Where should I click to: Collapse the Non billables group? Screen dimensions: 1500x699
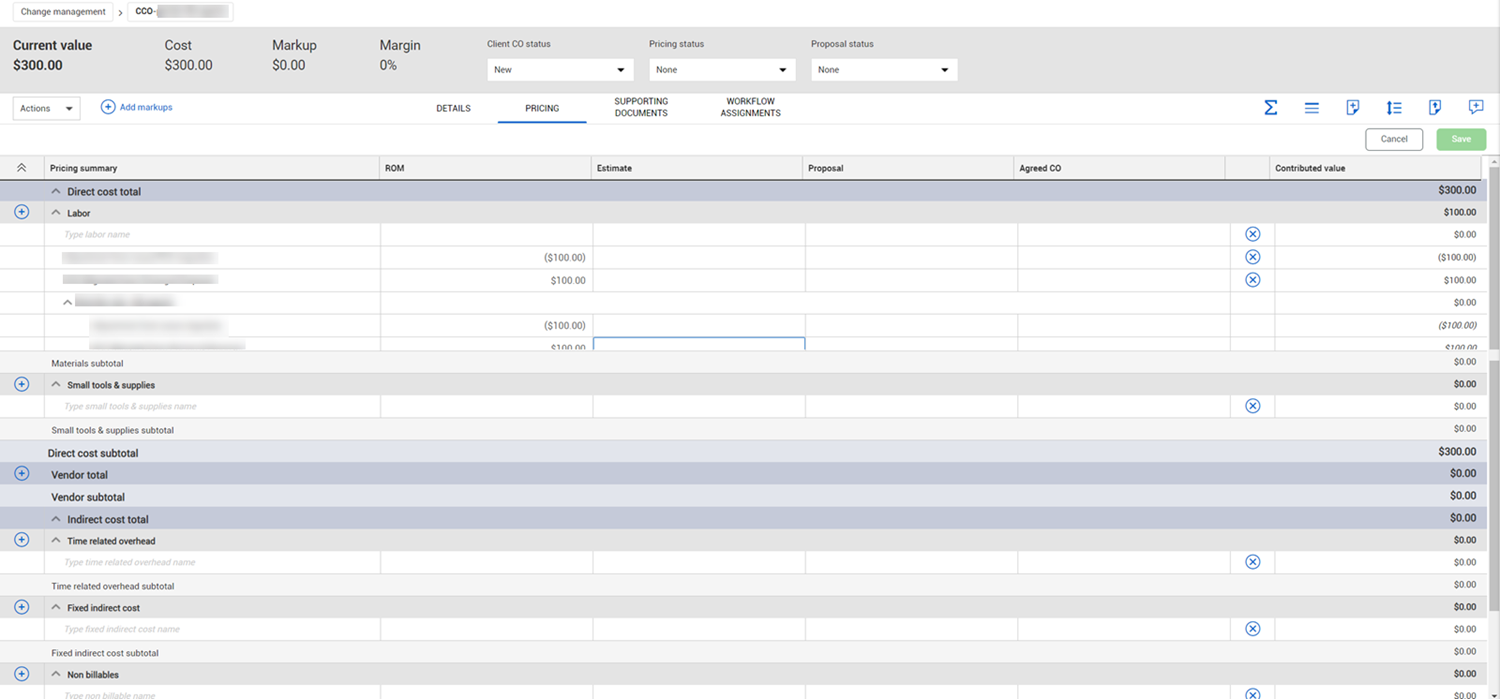(56, 675)
